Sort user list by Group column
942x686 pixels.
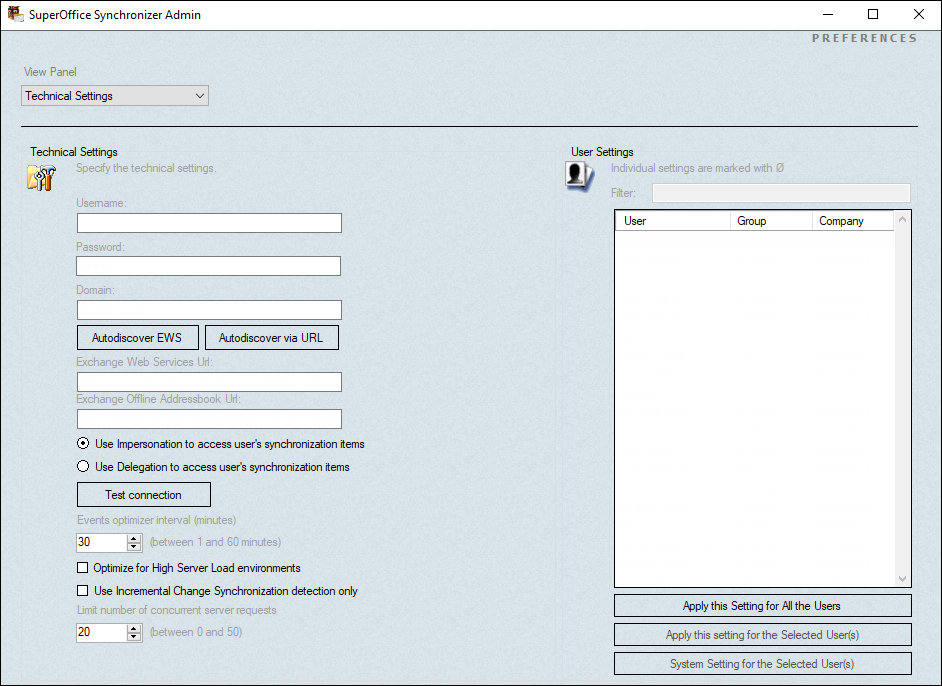click(771, 220)
